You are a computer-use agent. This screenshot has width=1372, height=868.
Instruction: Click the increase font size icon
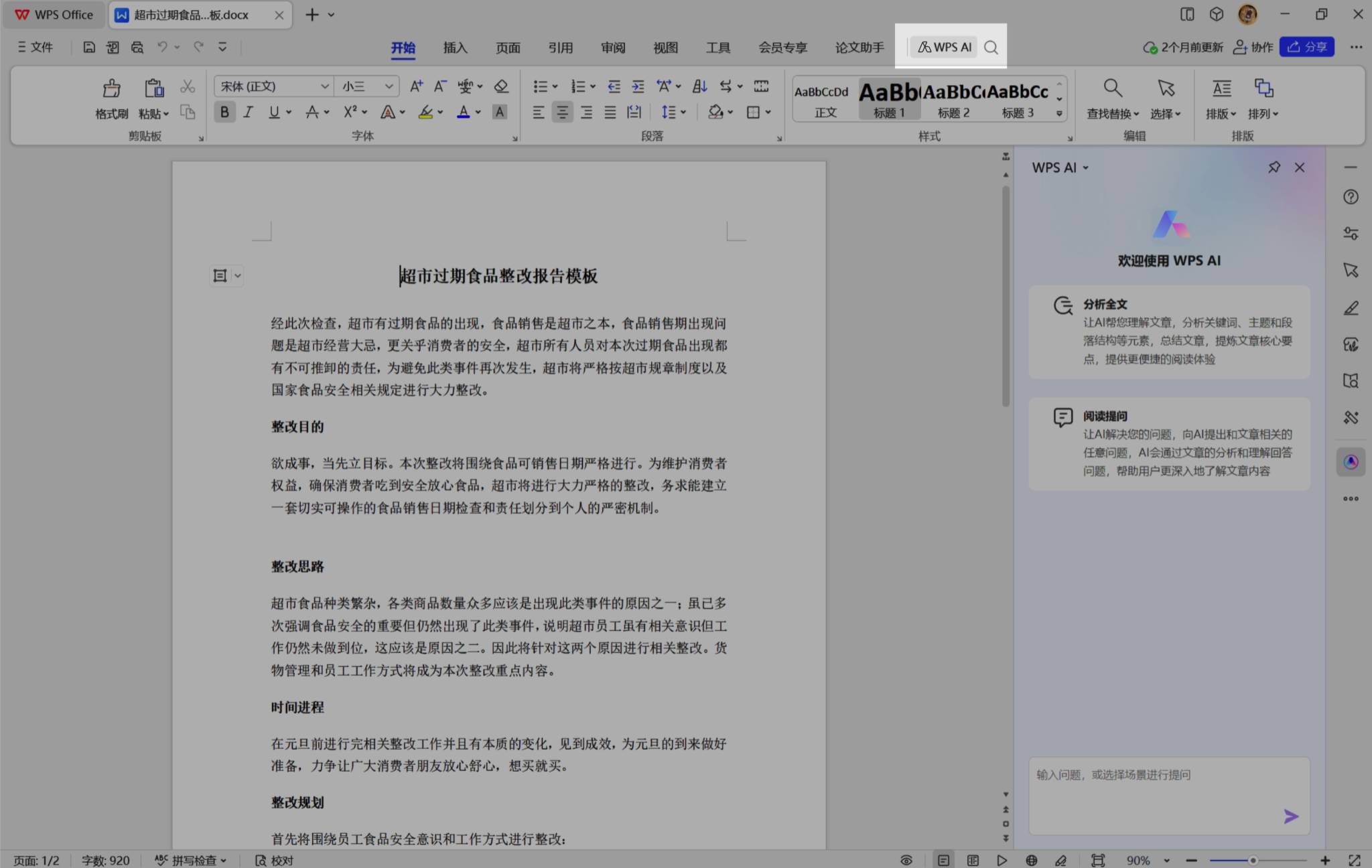(416, 86)
